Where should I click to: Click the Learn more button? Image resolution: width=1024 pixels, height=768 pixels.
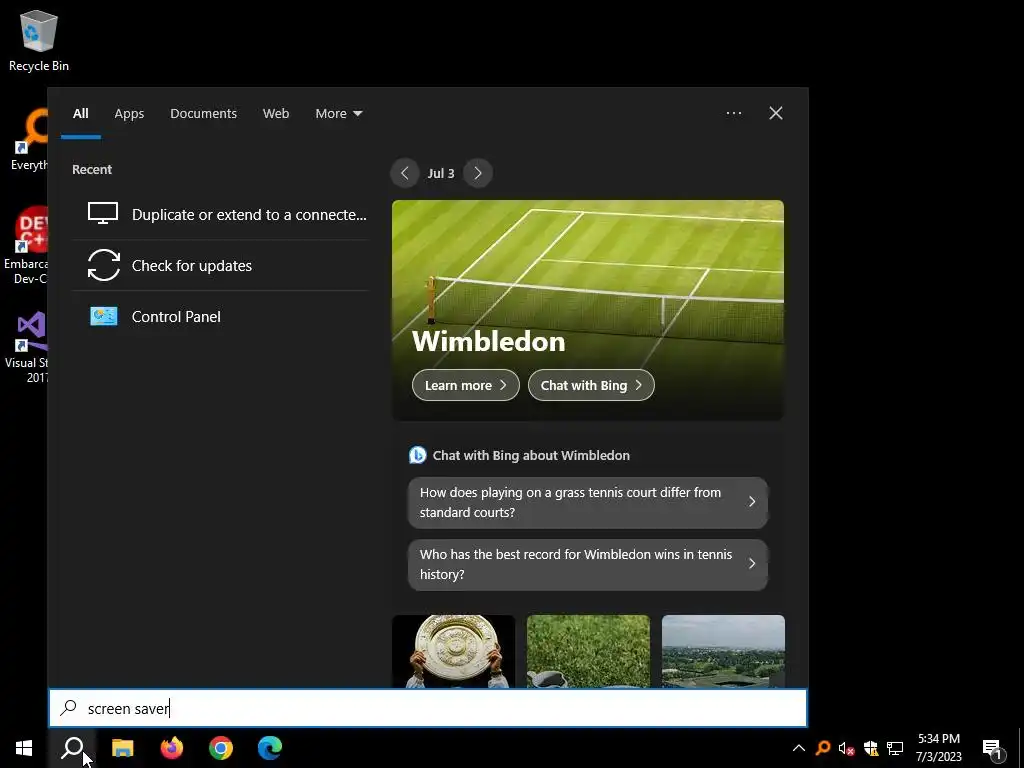466,385
